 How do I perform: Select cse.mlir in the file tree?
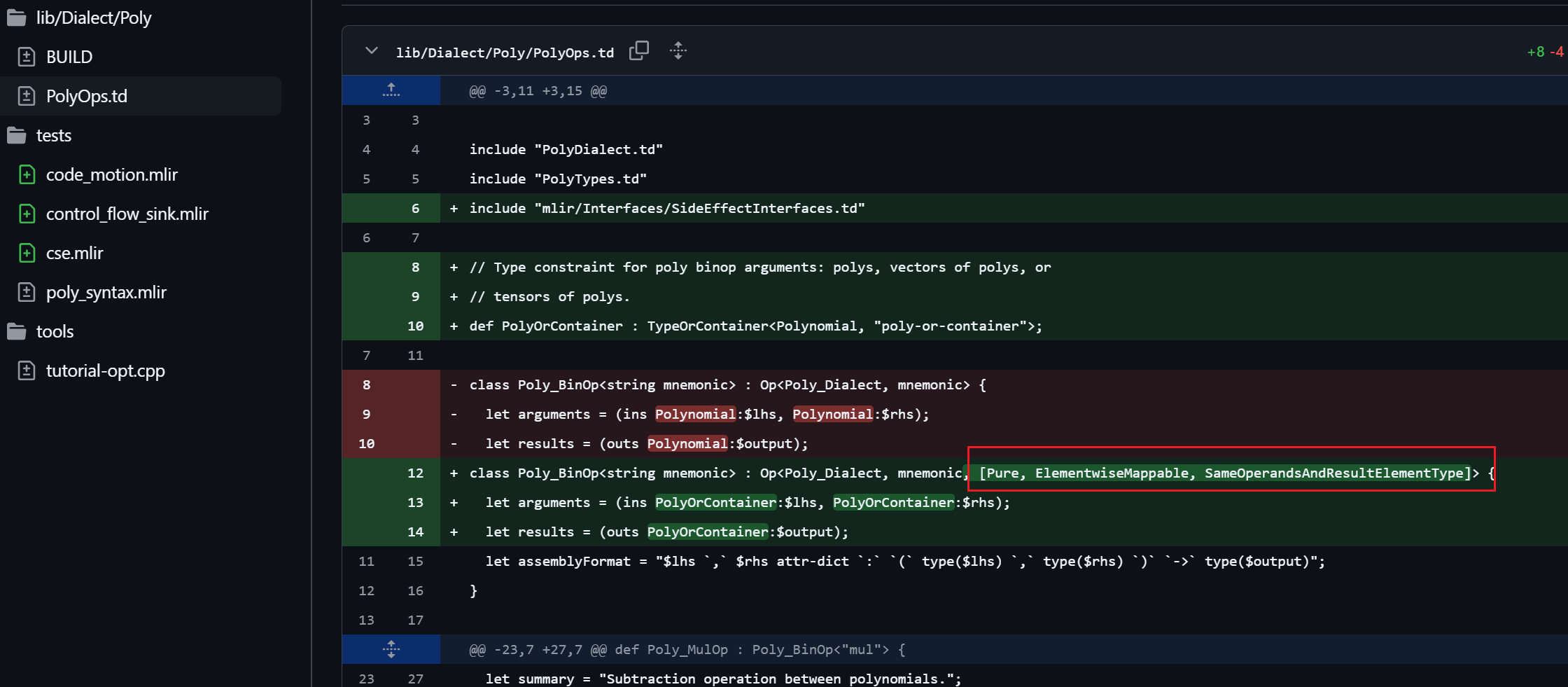click(x=75, y=253)
